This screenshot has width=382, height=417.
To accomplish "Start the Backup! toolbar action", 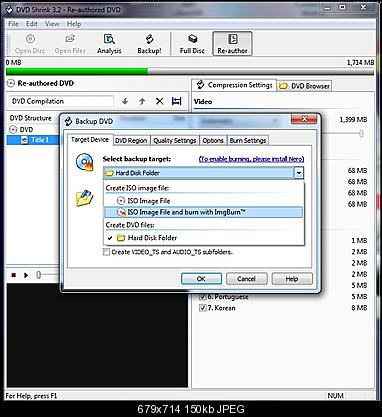I will tap(149, 44).
